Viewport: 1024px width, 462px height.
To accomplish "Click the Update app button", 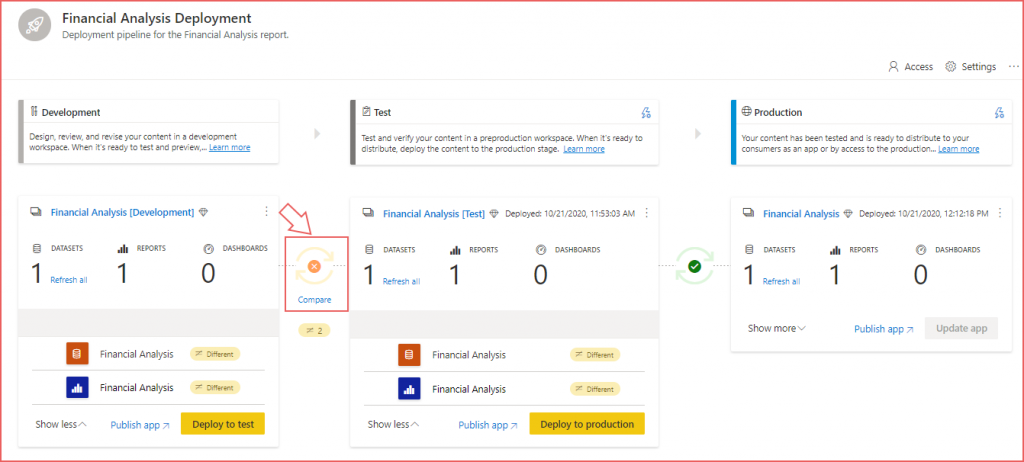I will pyautogui.click(x=961, y=328).
